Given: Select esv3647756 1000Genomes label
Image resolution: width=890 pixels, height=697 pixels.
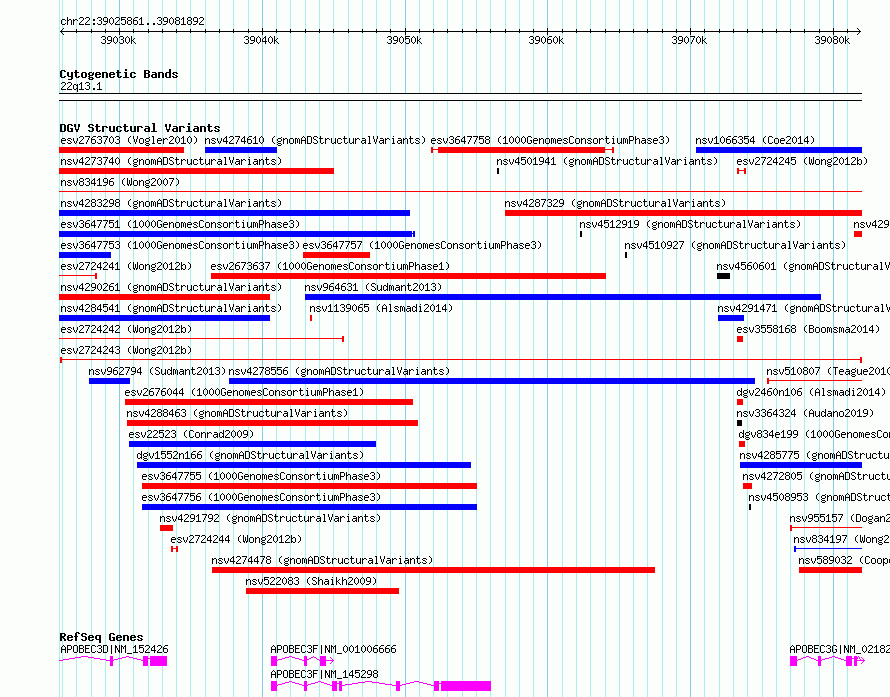Looking at the screenshot, I should [x=261, y=497].
